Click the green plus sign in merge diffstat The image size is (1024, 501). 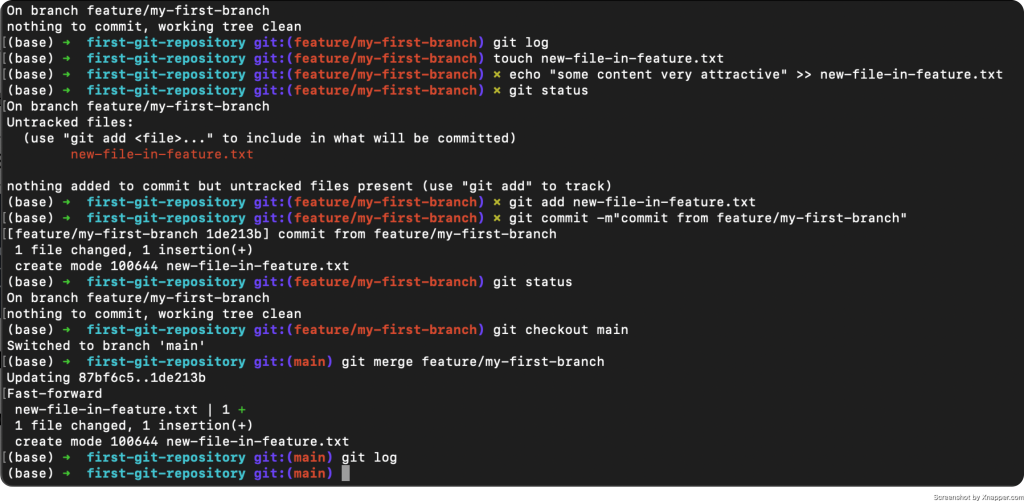click(242, 410)
